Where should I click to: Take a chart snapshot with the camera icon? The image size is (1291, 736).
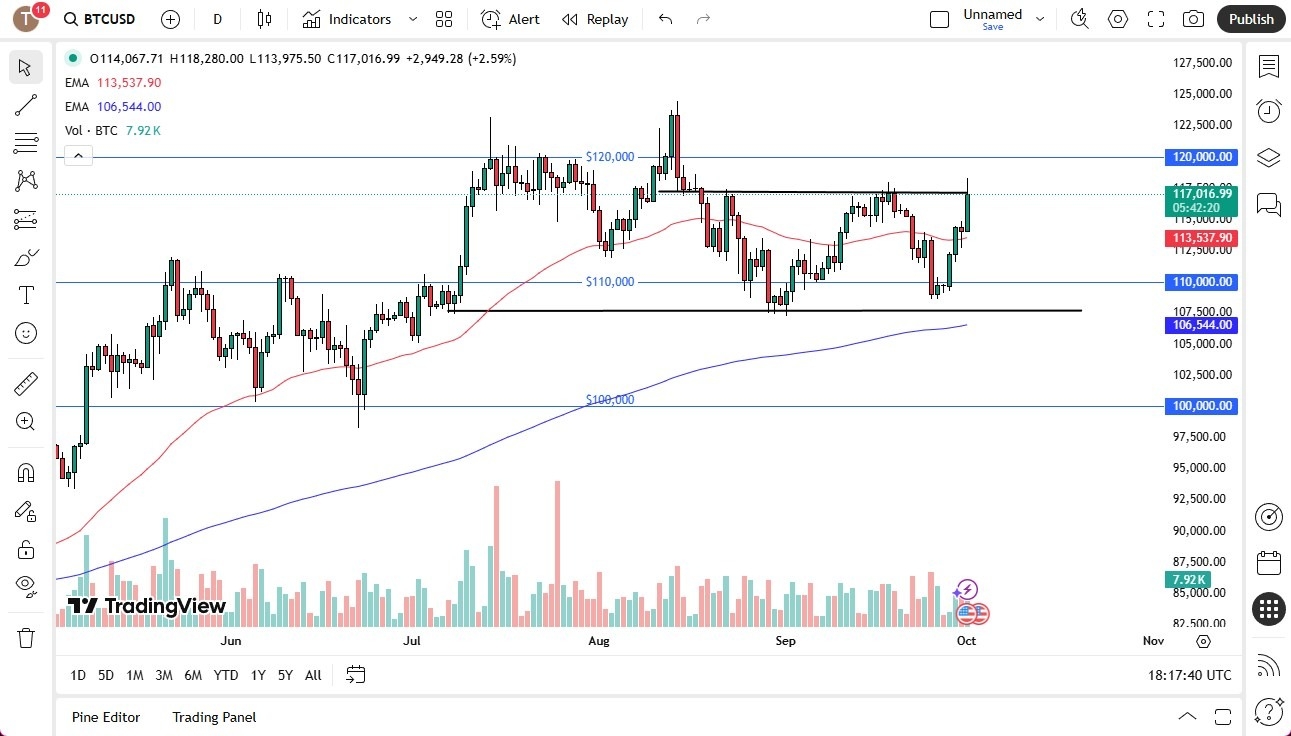1194,19
